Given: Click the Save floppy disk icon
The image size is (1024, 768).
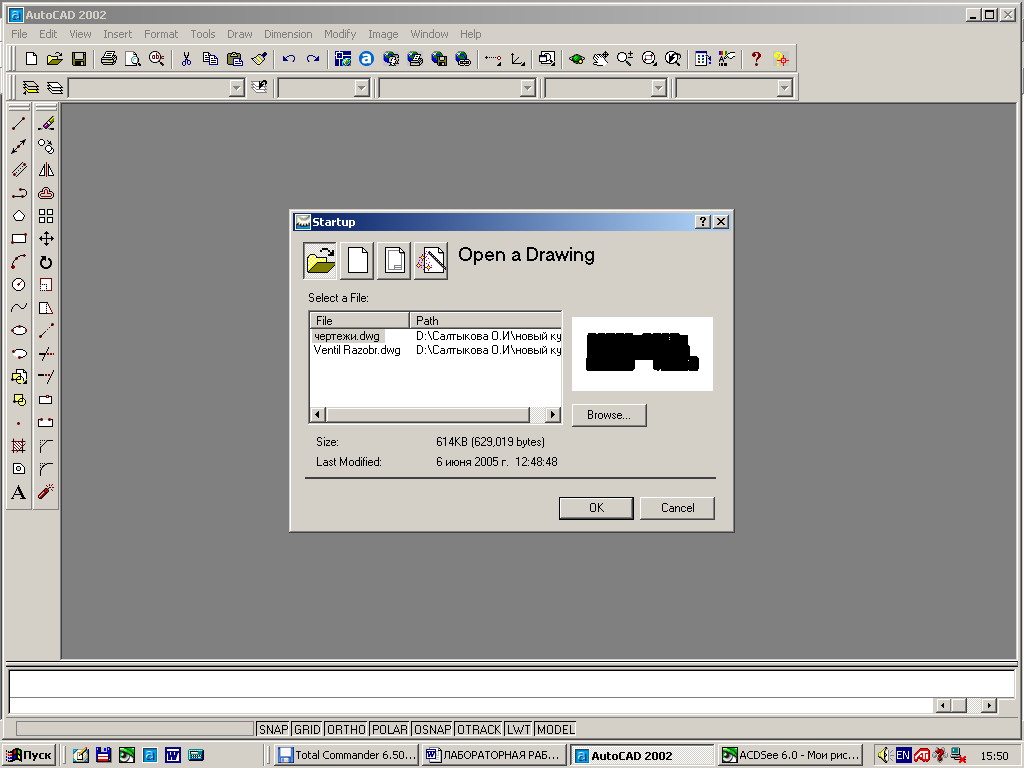Looking at the screenshot, I should (x=79, y=59).
